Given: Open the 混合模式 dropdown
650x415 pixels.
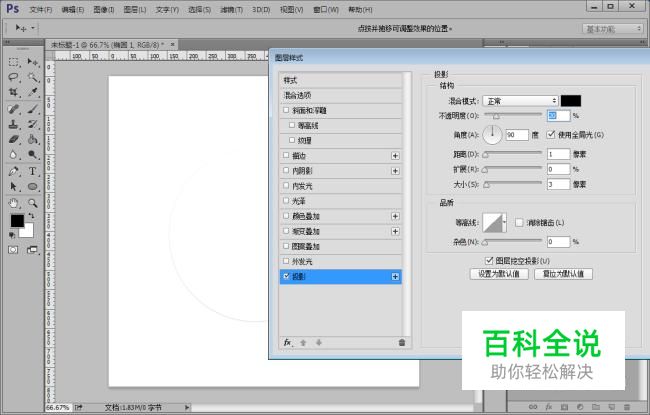Looking at the screenshot, I should point(521,101).
